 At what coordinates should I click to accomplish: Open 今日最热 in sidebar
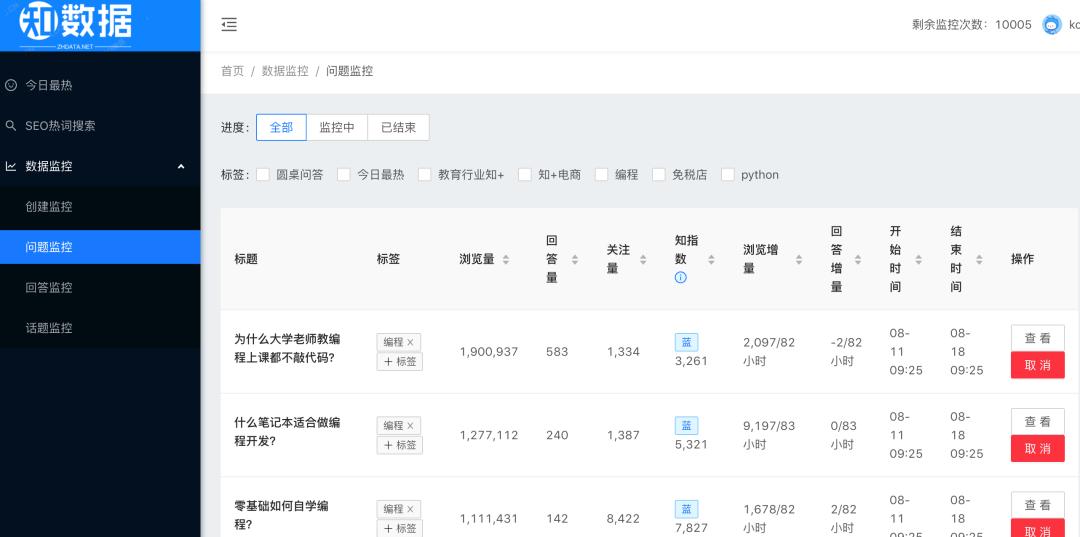pyautogui.click(x=100, y=85)
